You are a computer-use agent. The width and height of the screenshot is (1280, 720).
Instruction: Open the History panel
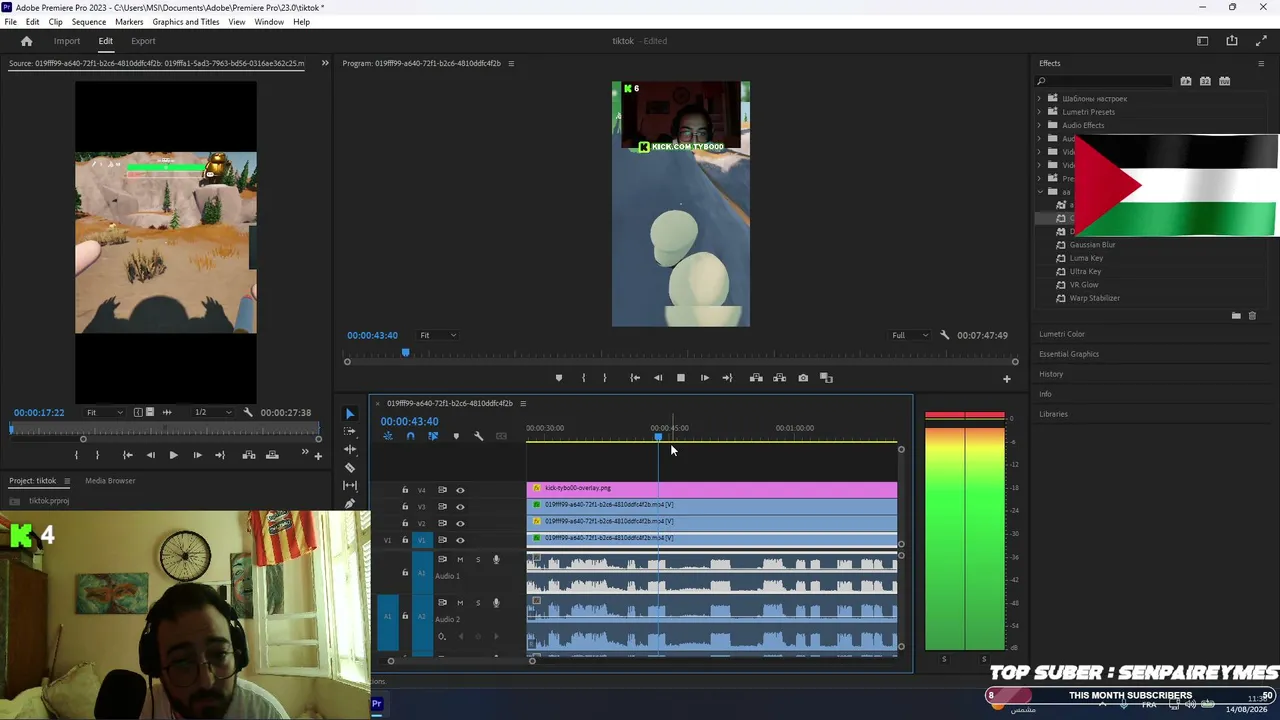click(x=1051, y=374)
